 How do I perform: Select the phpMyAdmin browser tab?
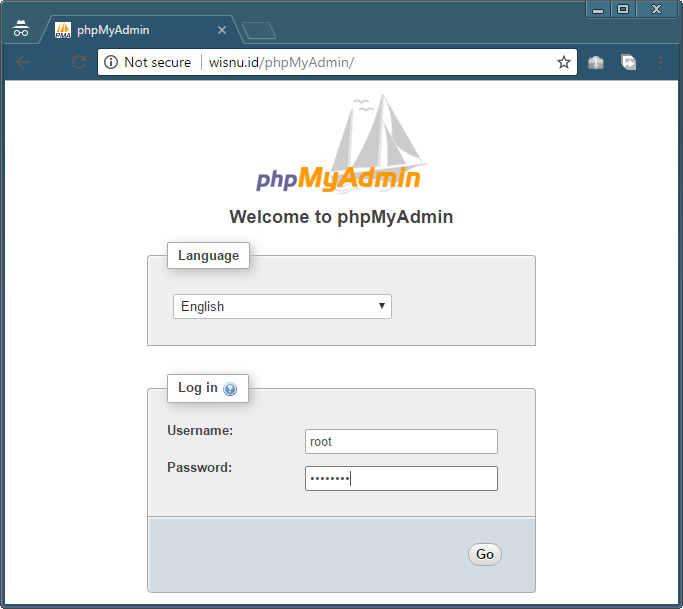pos(140,30)
